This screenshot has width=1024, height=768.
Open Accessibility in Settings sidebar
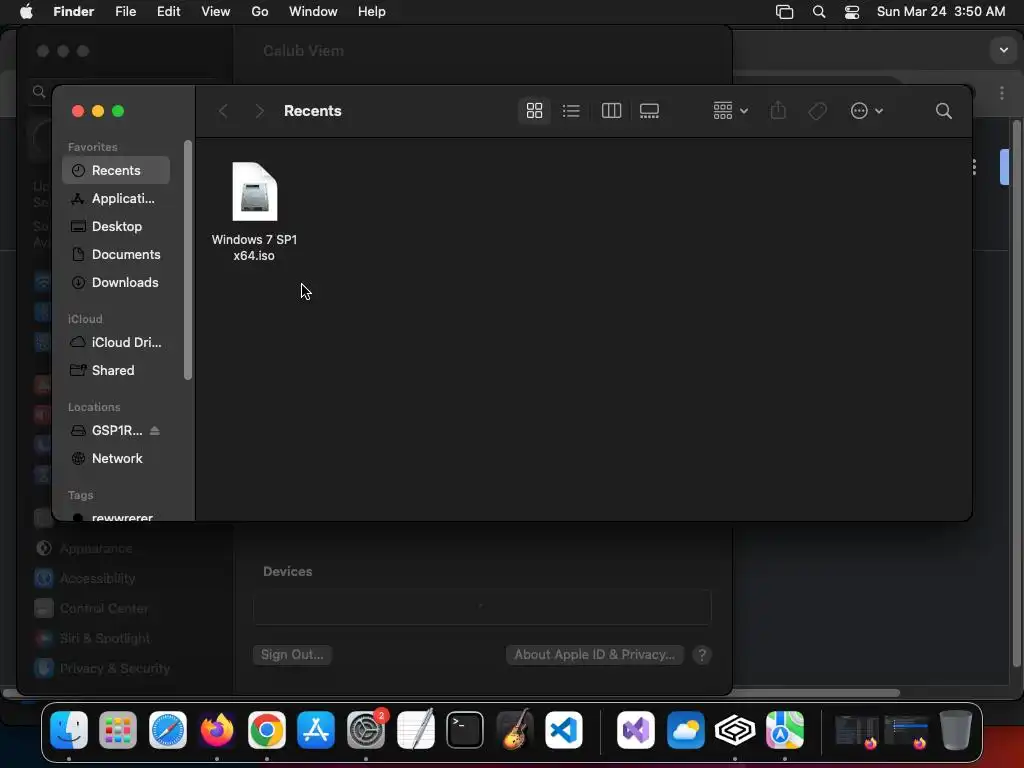(87, 578)
